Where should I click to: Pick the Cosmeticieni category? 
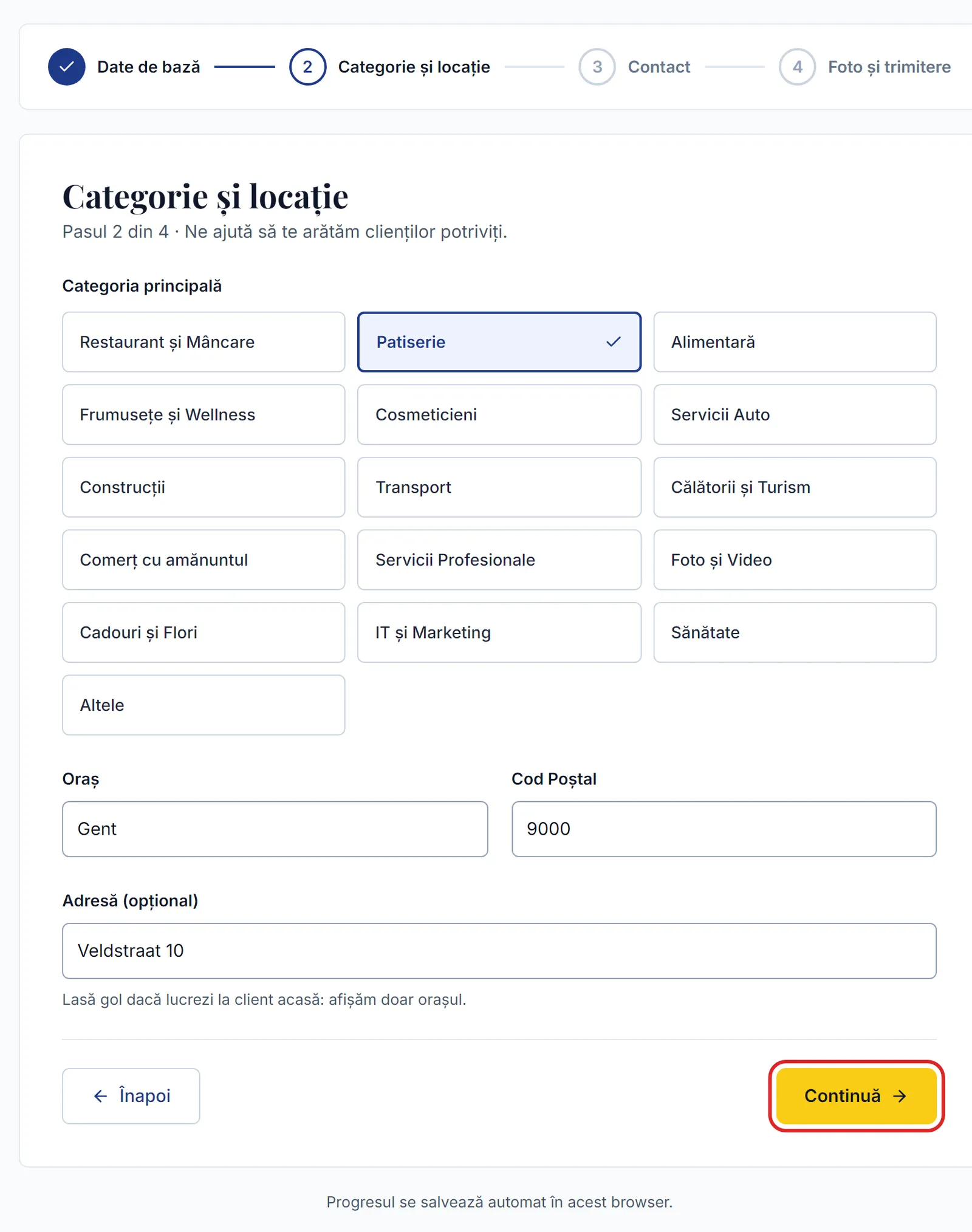click(499, 414)
